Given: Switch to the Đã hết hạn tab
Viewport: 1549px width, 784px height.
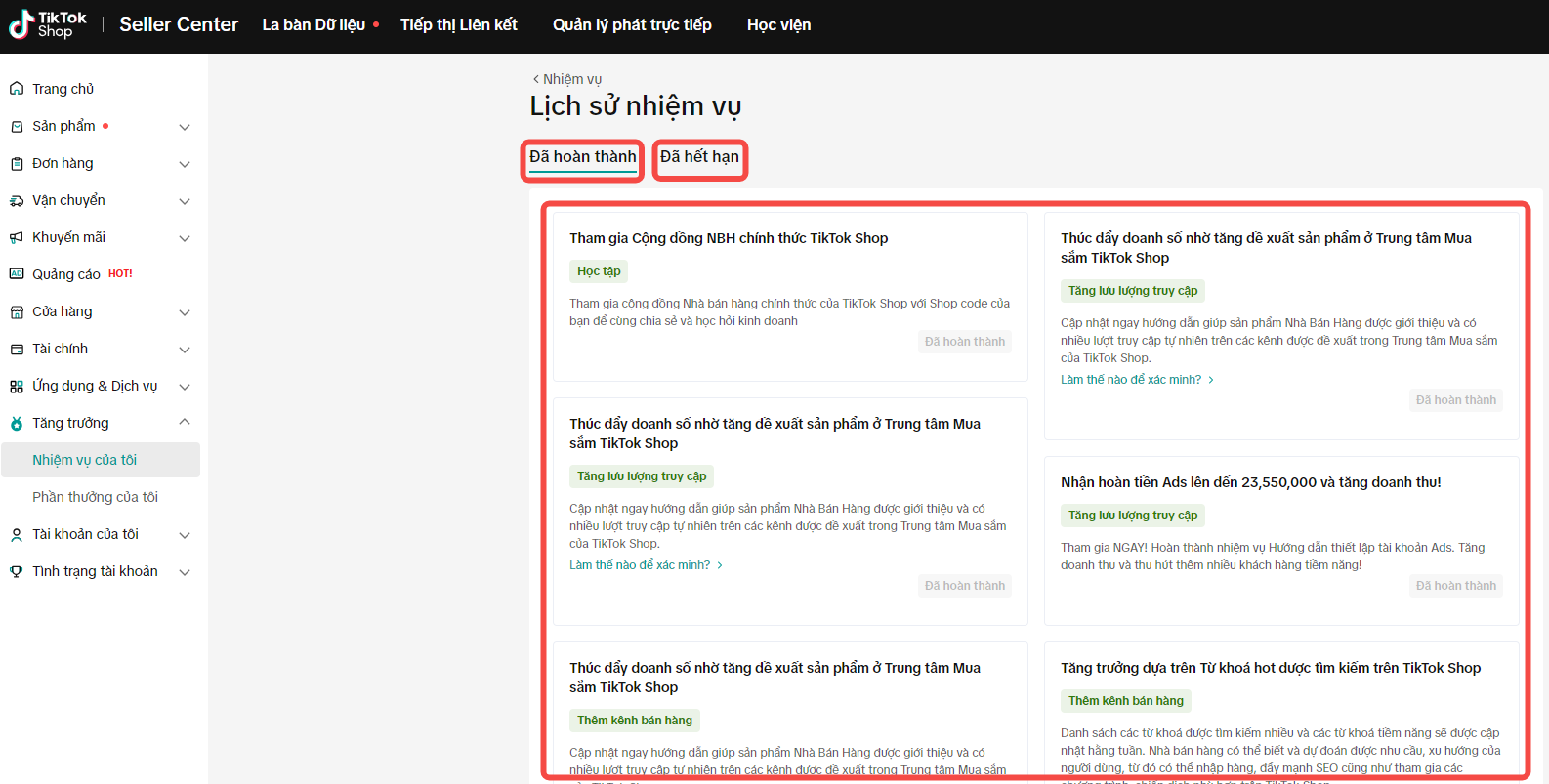Looking at the screenshot, I should click(699, 157).
